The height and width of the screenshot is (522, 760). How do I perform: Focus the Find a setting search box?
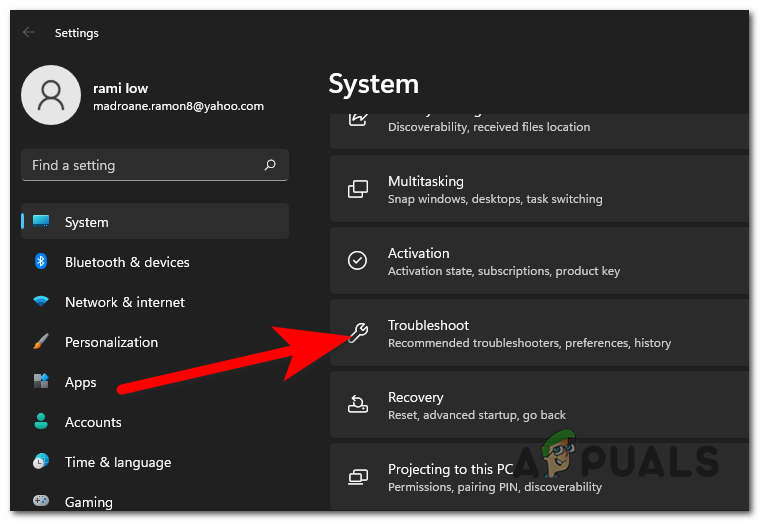pos(155,165)
